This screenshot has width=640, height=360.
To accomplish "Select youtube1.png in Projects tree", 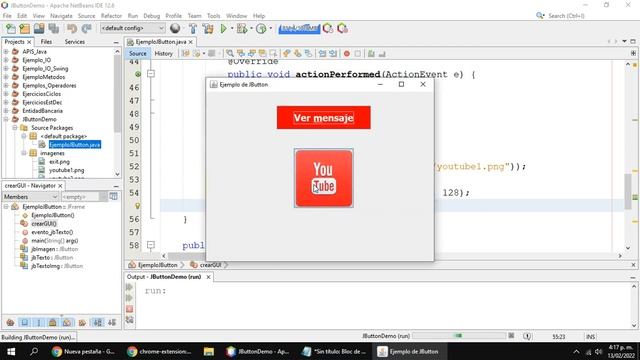I will point(67,170).
